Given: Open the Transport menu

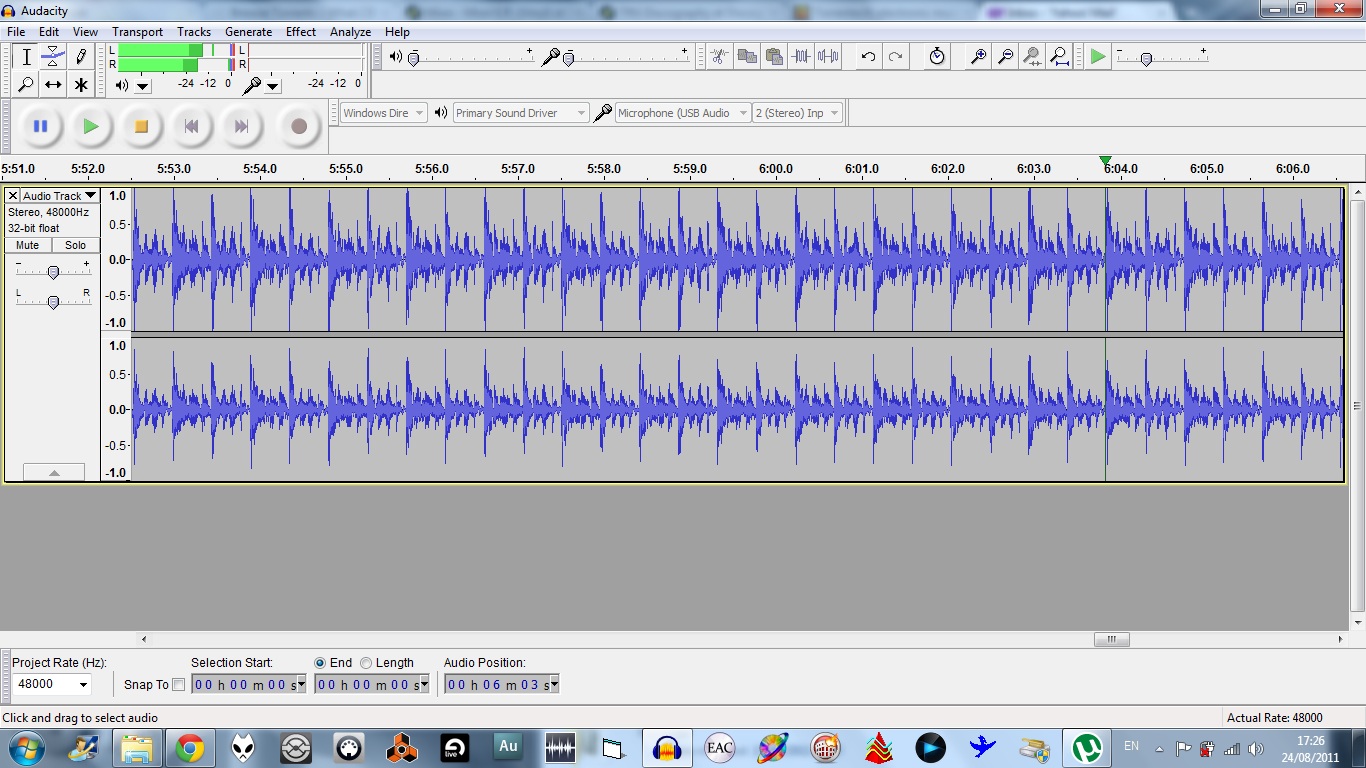Looking at the screenshot, I should click(137, 32).
